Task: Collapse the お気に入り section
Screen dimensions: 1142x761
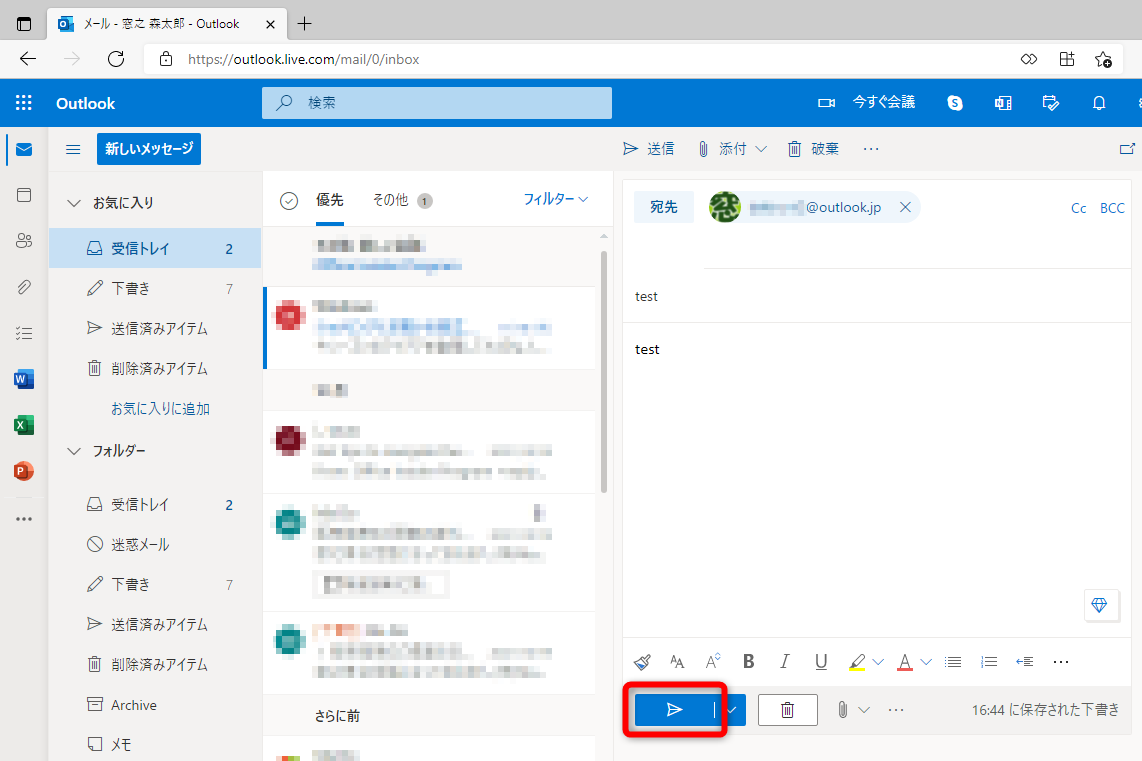Action: tap(73, 201)
